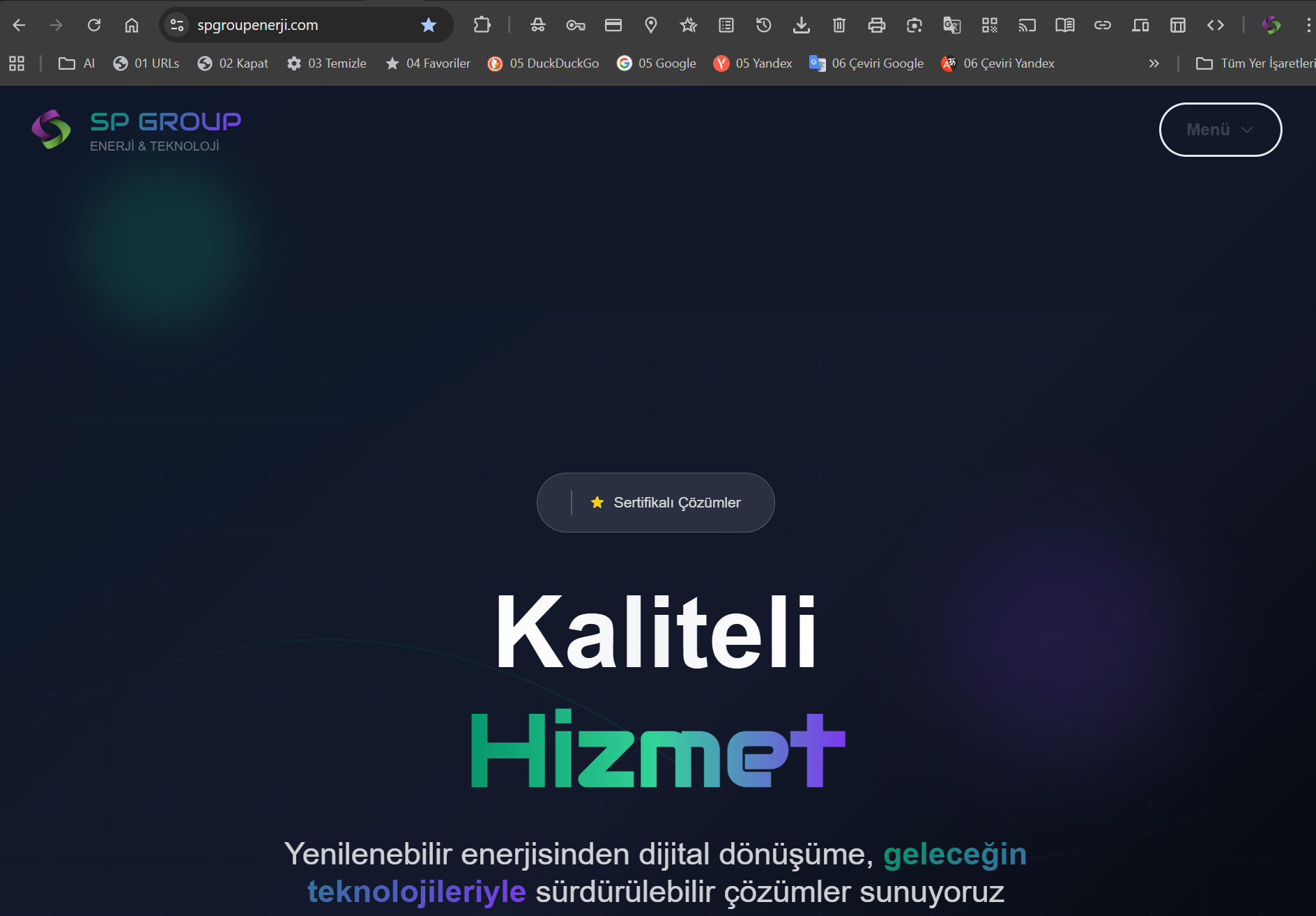Click the QR code generator icon

988,24
